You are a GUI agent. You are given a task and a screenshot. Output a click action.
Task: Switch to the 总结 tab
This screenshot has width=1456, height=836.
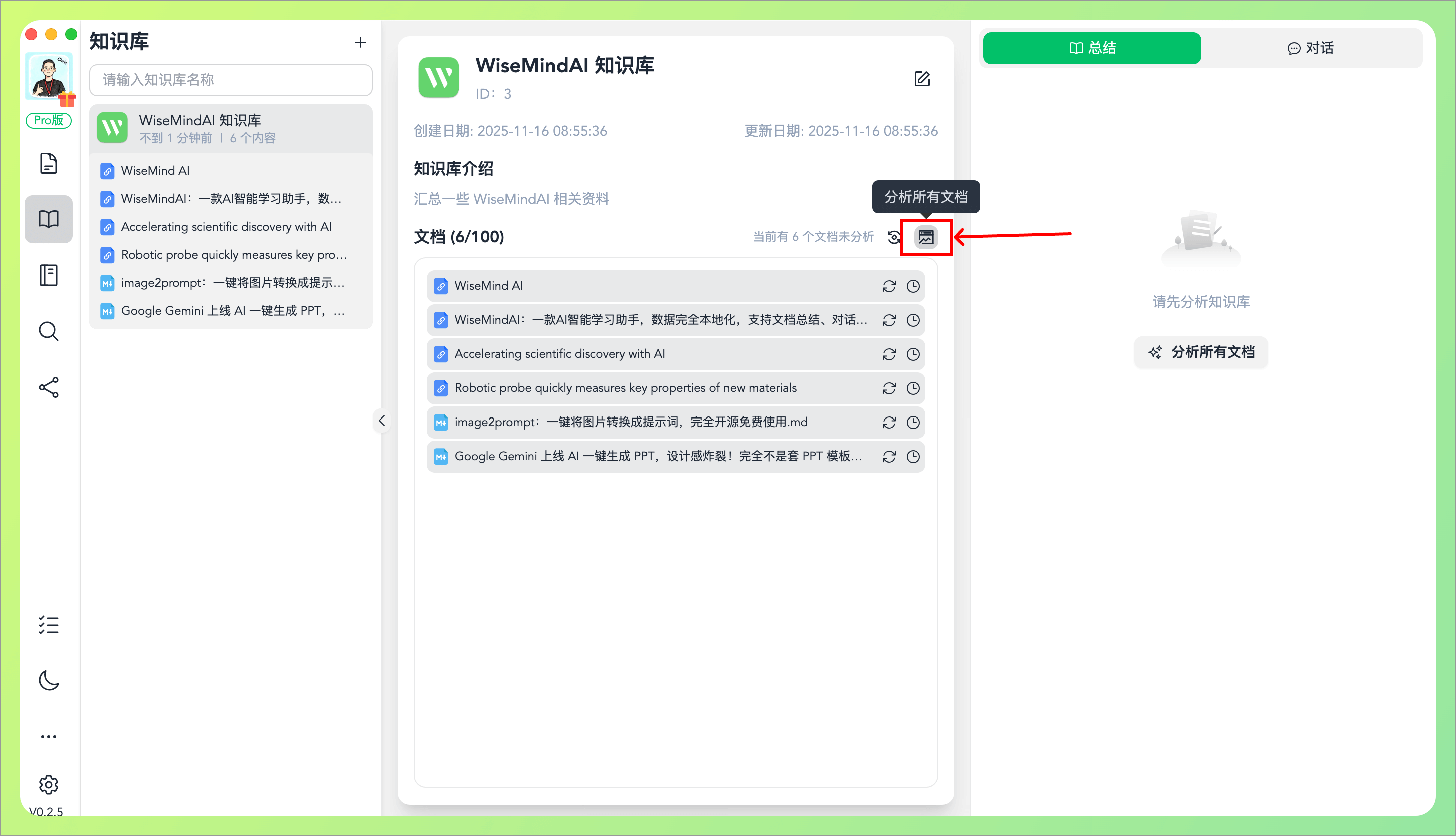(1091, 48)
